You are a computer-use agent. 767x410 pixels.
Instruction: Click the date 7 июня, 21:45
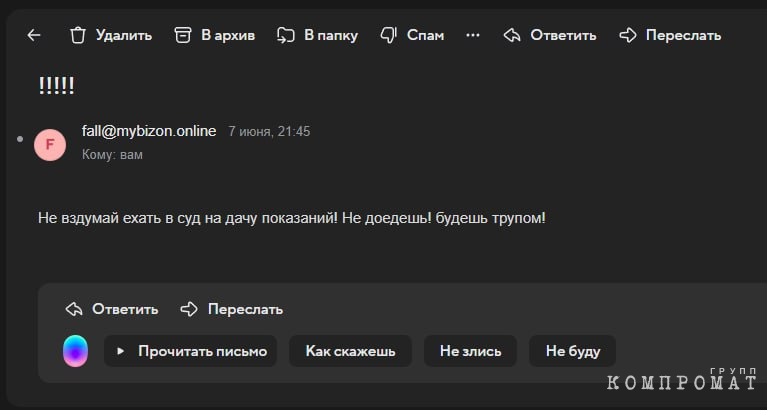tap(269, 132)
